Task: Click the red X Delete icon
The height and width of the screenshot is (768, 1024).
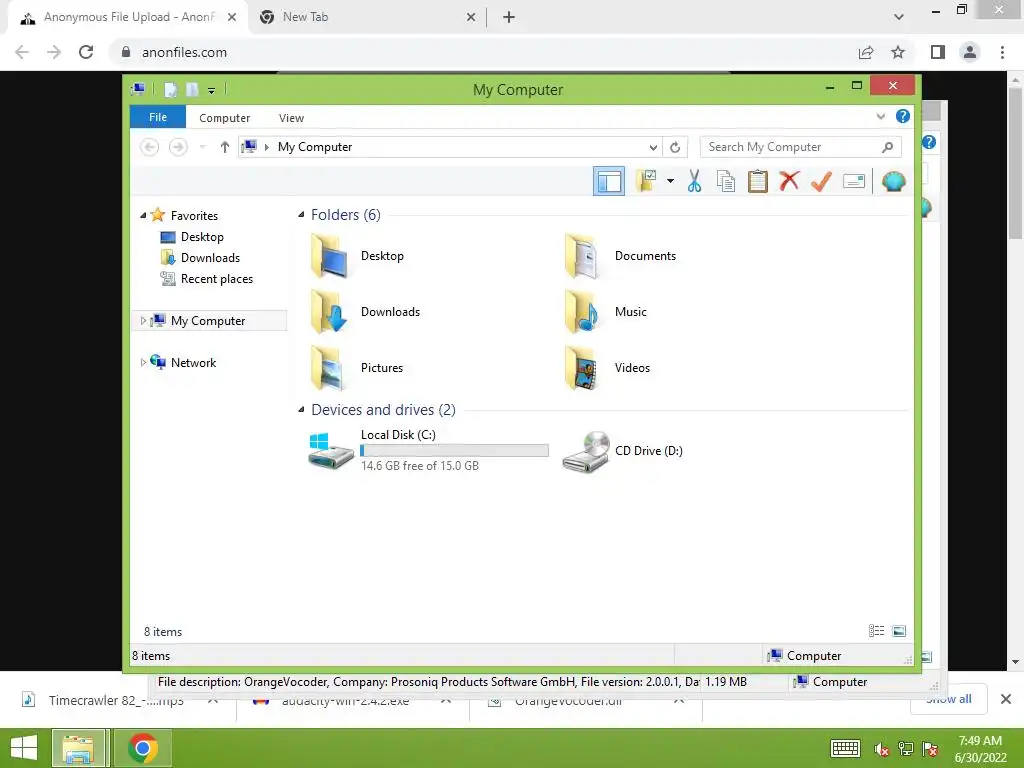Action: click(789, 181)
